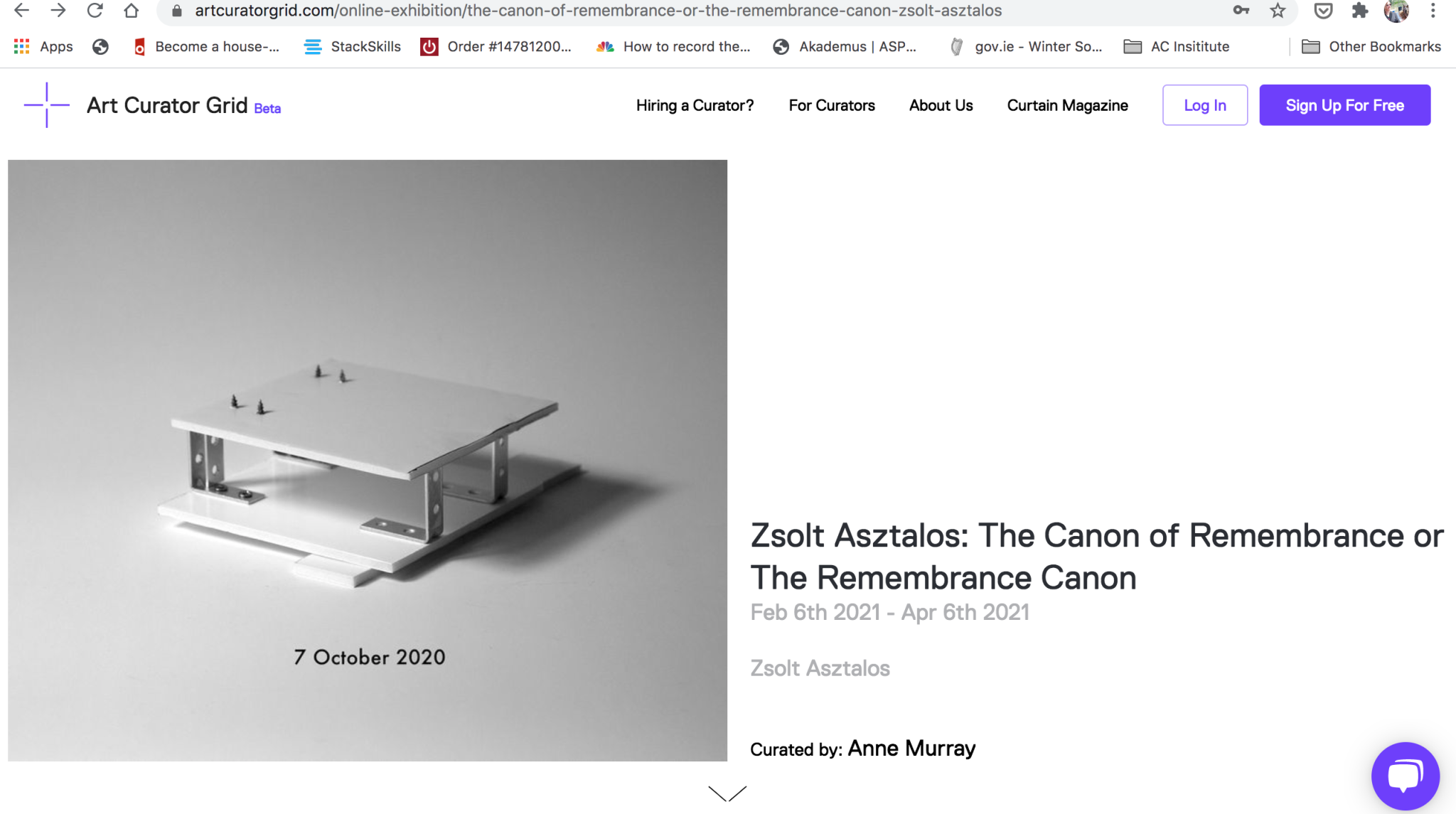1456x814 pixels.
Task: Open the AC Insititute bookmarks folder
Action: [1176, 47]
